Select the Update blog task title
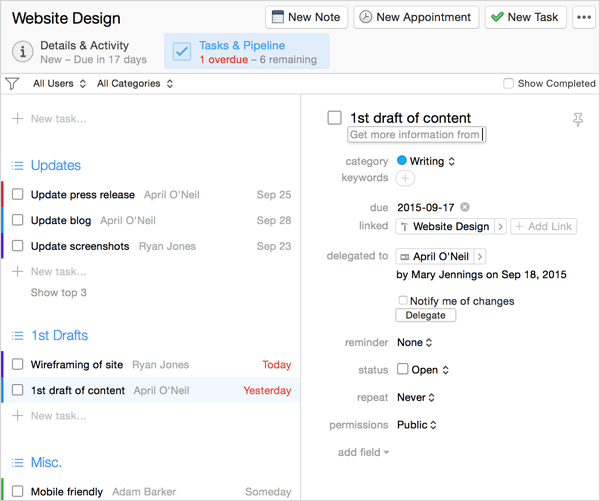This screenshot has width=600, height=501. tap(61, 220)
